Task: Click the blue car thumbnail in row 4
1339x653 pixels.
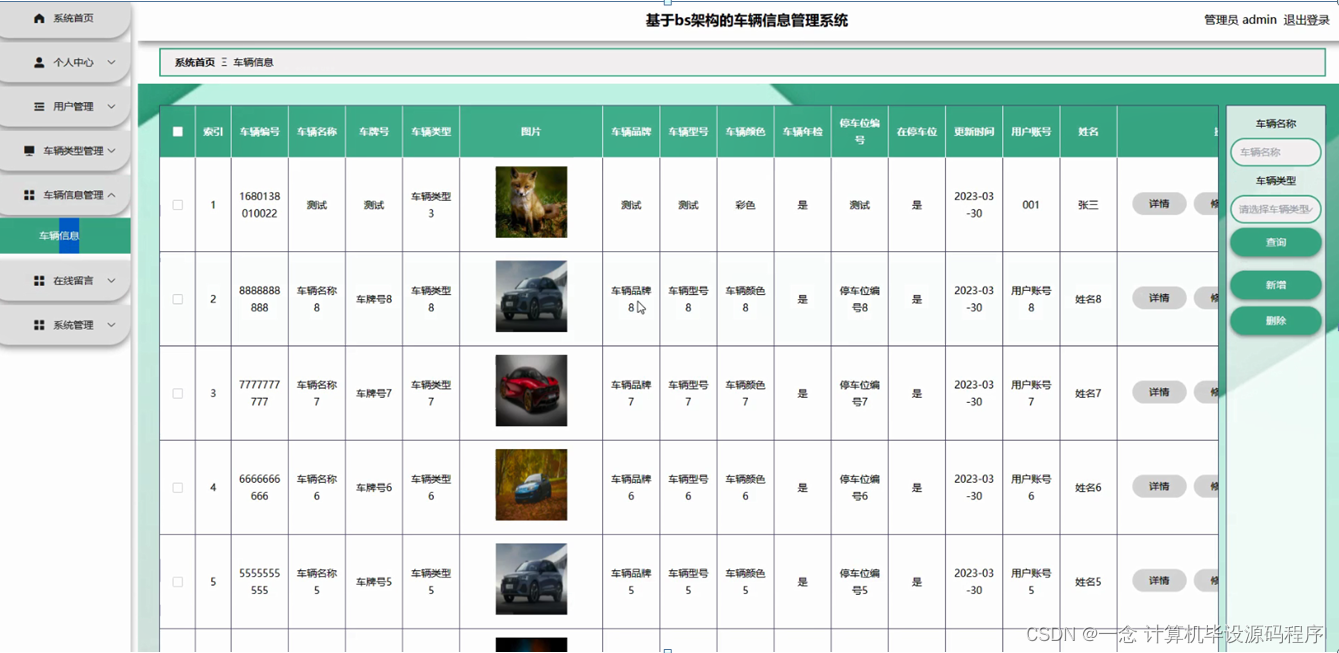Action: coord(531,485)
